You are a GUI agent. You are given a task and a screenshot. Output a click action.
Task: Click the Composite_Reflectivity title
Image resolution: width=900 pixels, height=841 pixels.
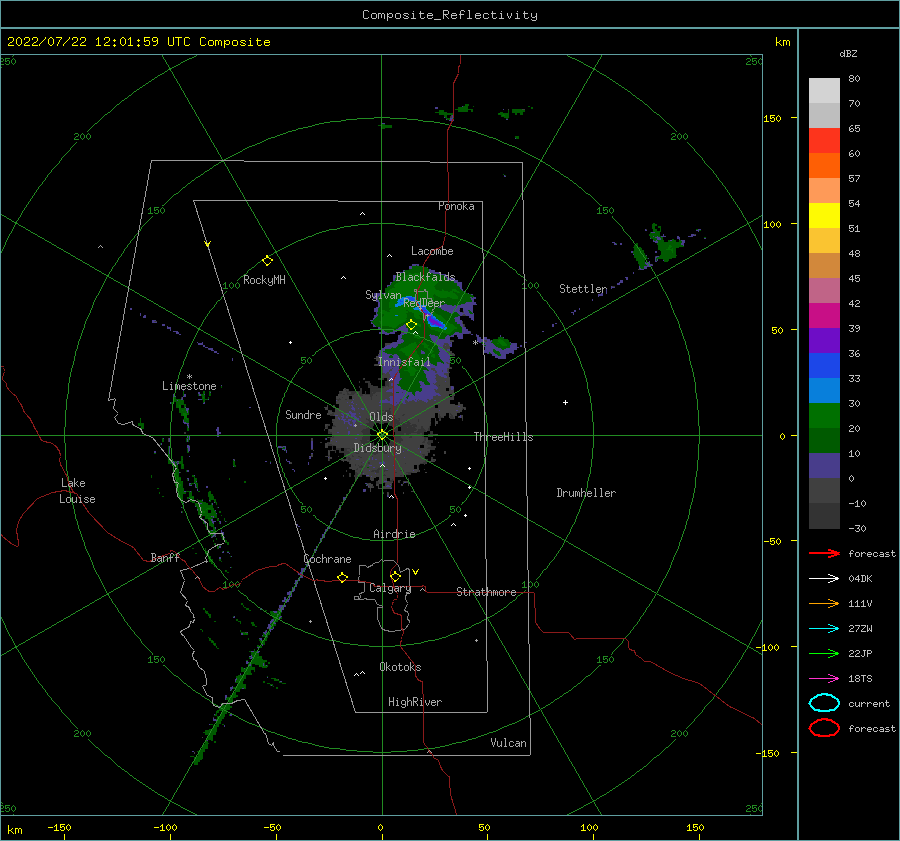[450, 15]
